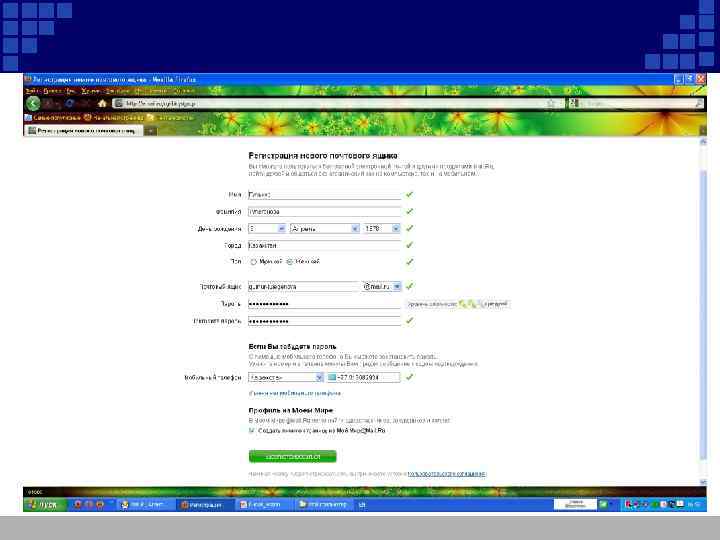Image resolution: width=720 pixels, height=540 pixels.
Task: Open the Файл menu
Action: pyautogui.click(x=32, y=91)
